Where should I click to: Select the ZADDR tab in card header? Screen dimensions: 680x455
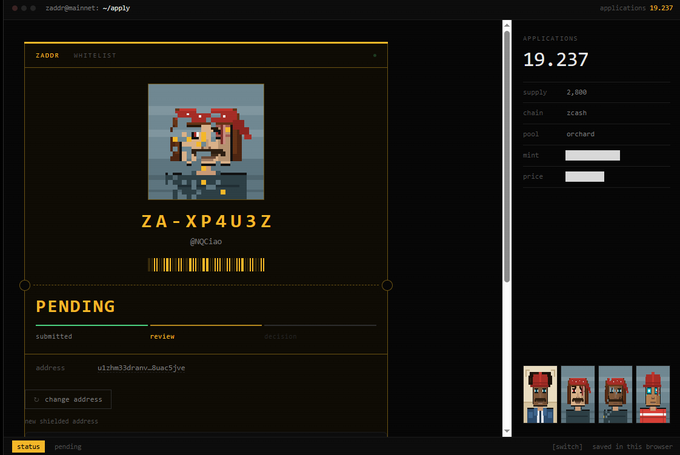[x=47, y=56]
